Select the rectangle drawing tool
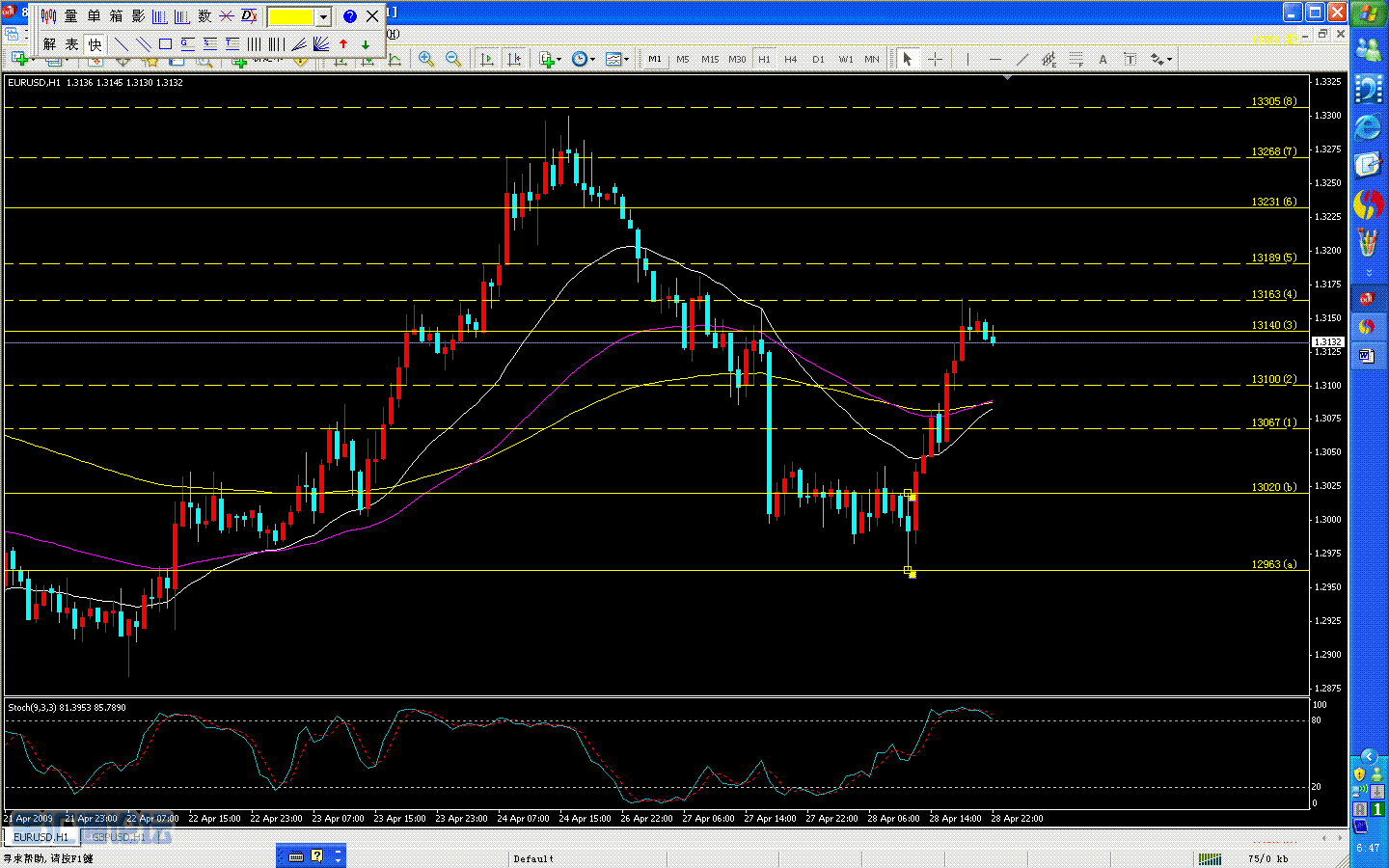This screenshot has height=868, width=1389. coord(165,44)
